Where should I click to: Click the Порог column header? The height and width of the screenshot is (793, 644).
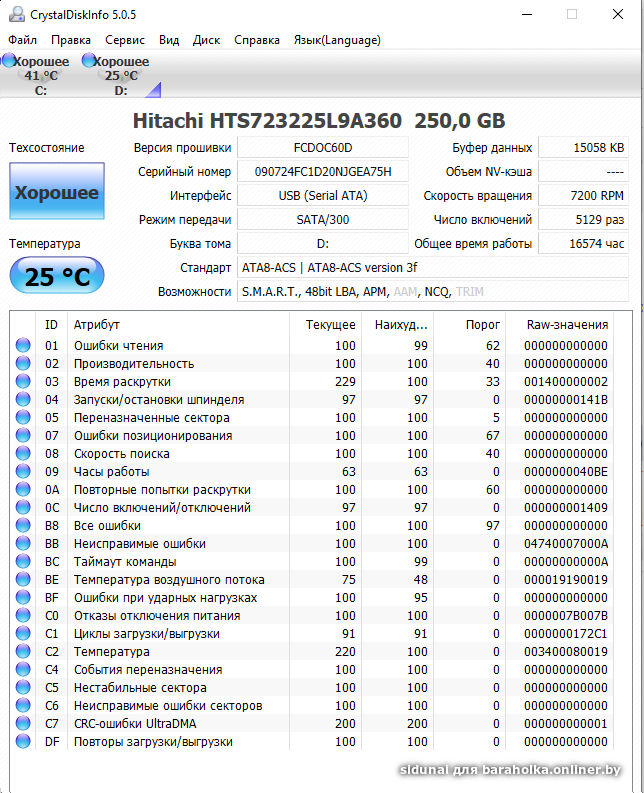click(x=470, y=325)
